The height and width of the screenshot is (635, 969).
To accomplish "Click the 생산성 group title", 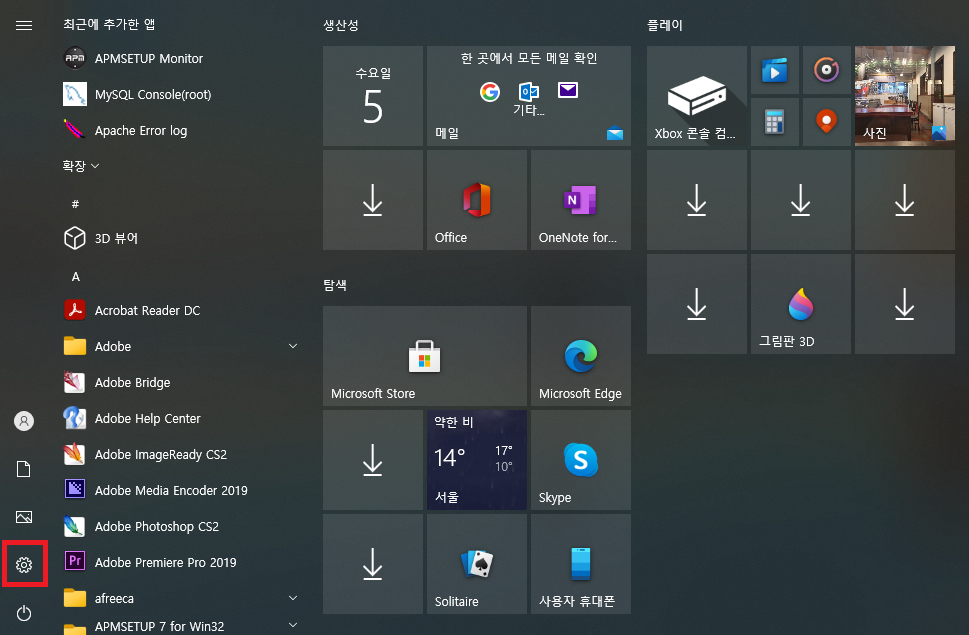I will [341, 25].
